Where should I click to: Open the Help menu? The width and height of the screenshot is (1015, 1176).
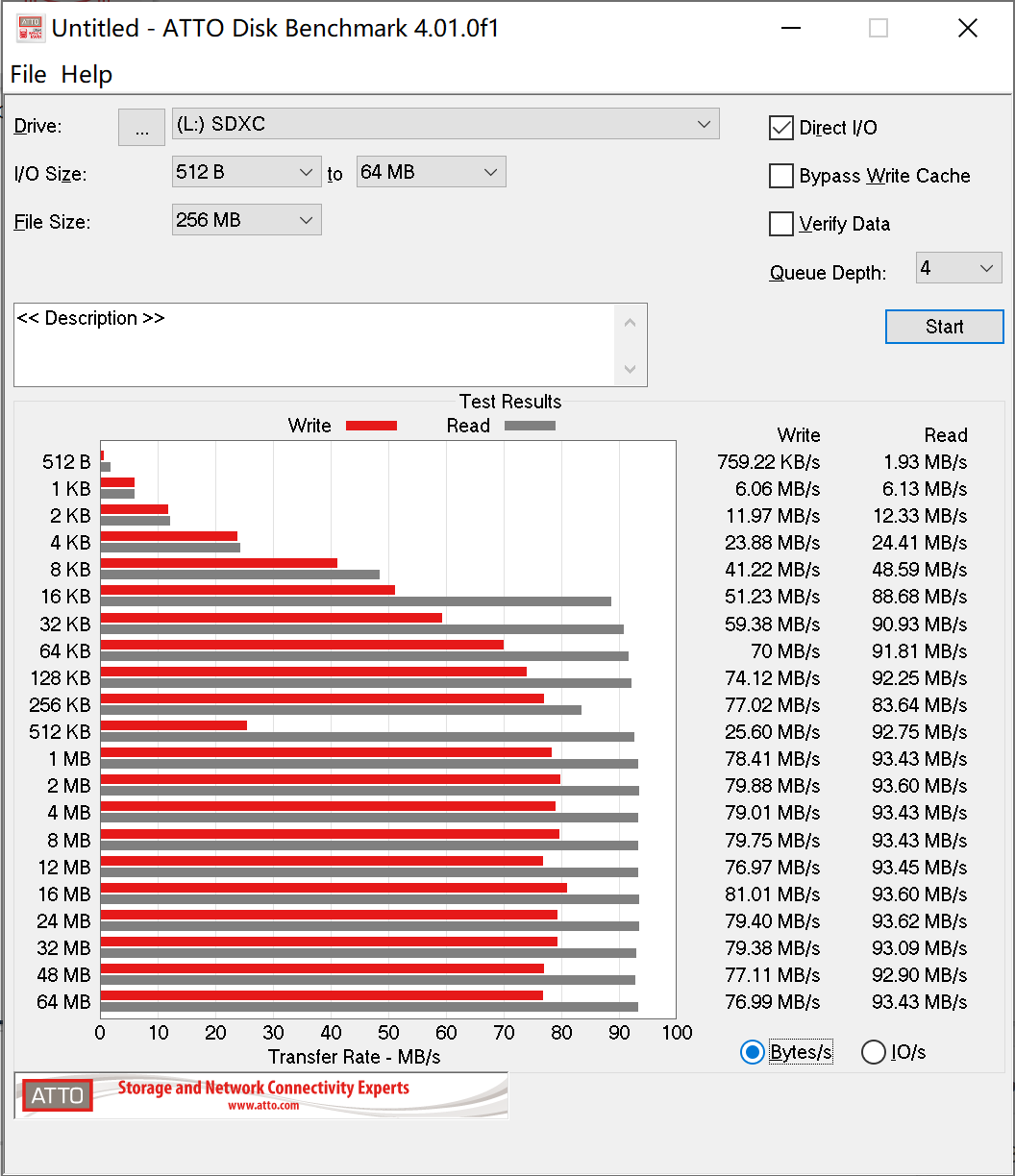(87, 74)
